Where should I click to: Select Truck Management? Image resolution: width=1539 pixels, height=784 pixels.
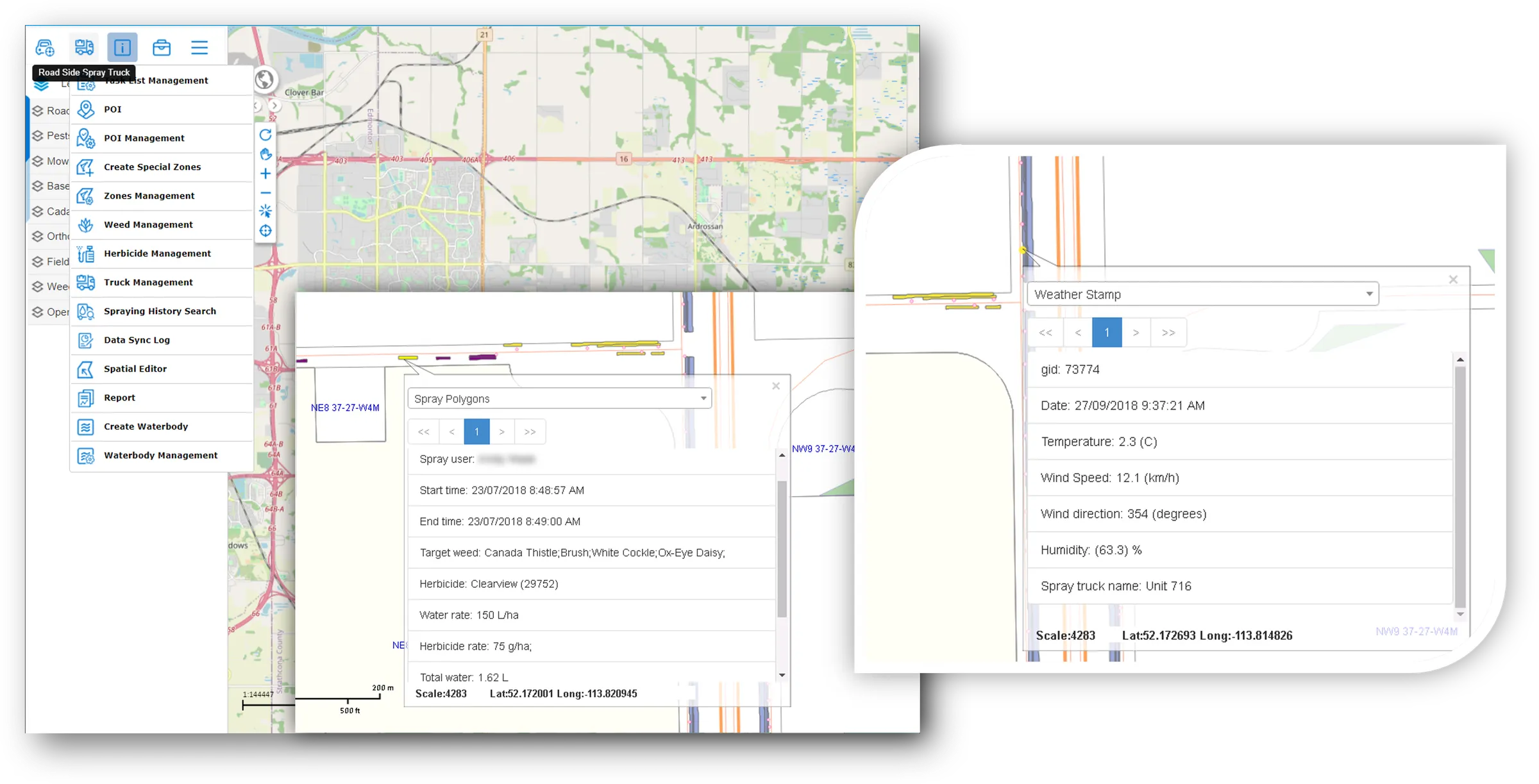[x=162, y=283]
